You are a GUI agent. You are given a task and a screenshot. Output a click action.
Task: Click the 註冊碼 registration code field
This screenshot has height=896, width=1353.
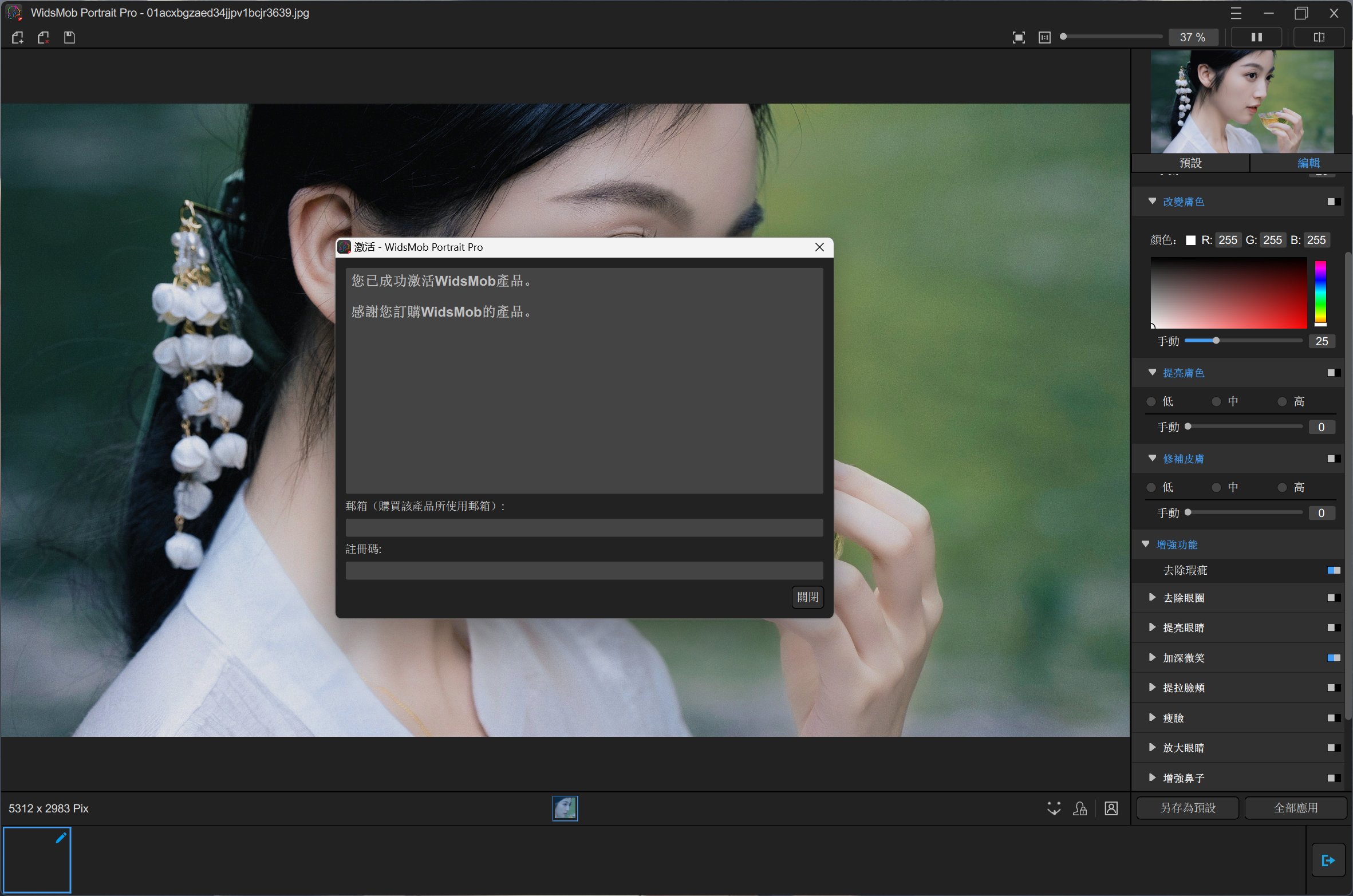coord(584,570)
